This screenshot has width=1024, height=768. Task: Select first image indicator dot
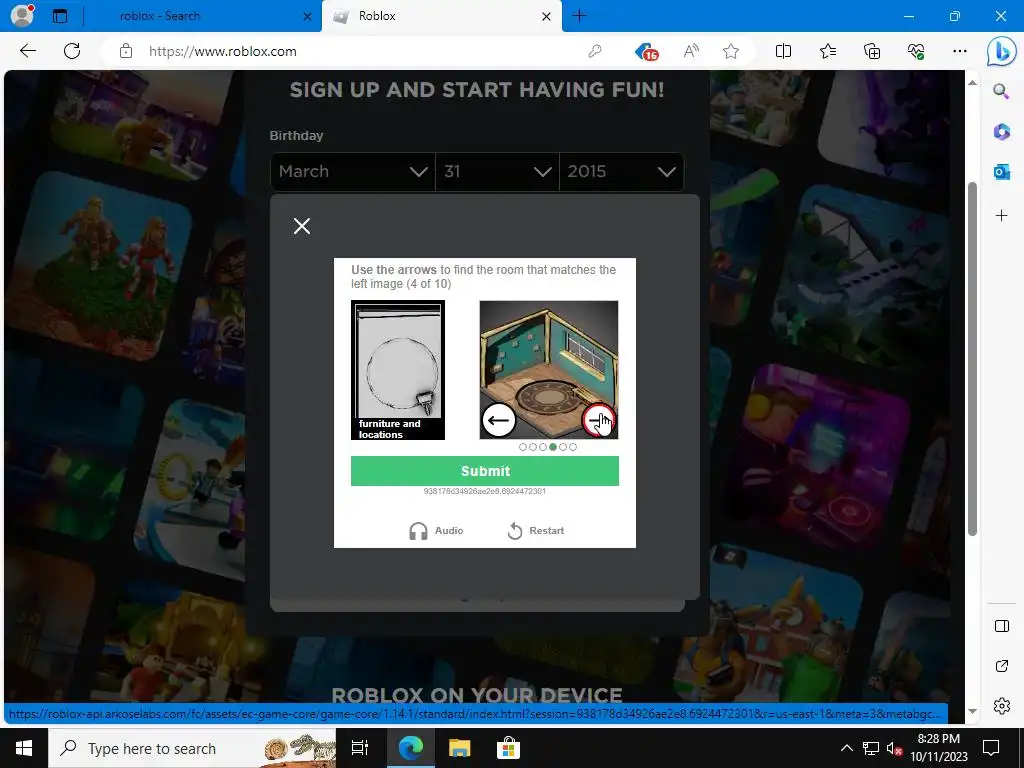(522, 447)
